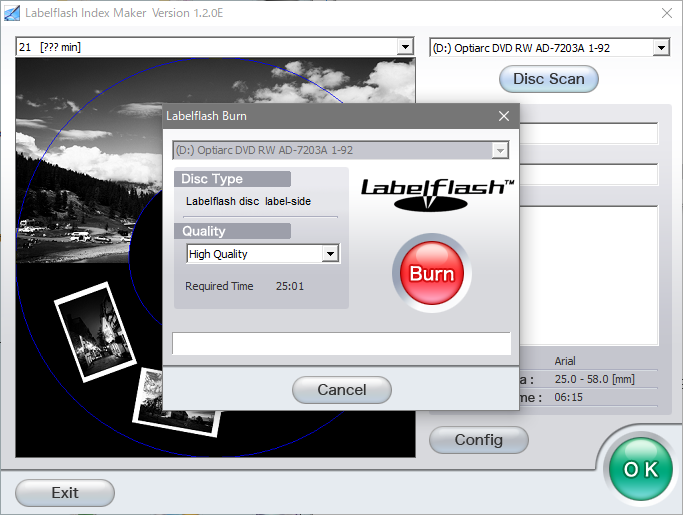Click the top text field under Disc Scan
Viewport: 683px width, 515px height.
pyautogui.click(x=590, y=134)
